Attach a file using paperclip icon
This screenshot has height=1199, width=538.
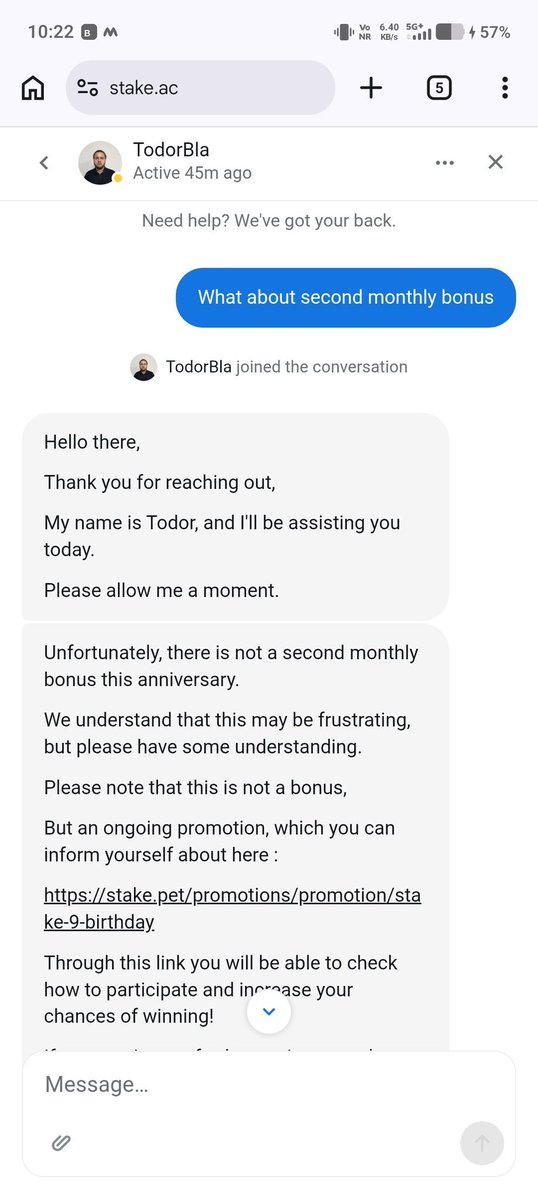point(61,1143)
